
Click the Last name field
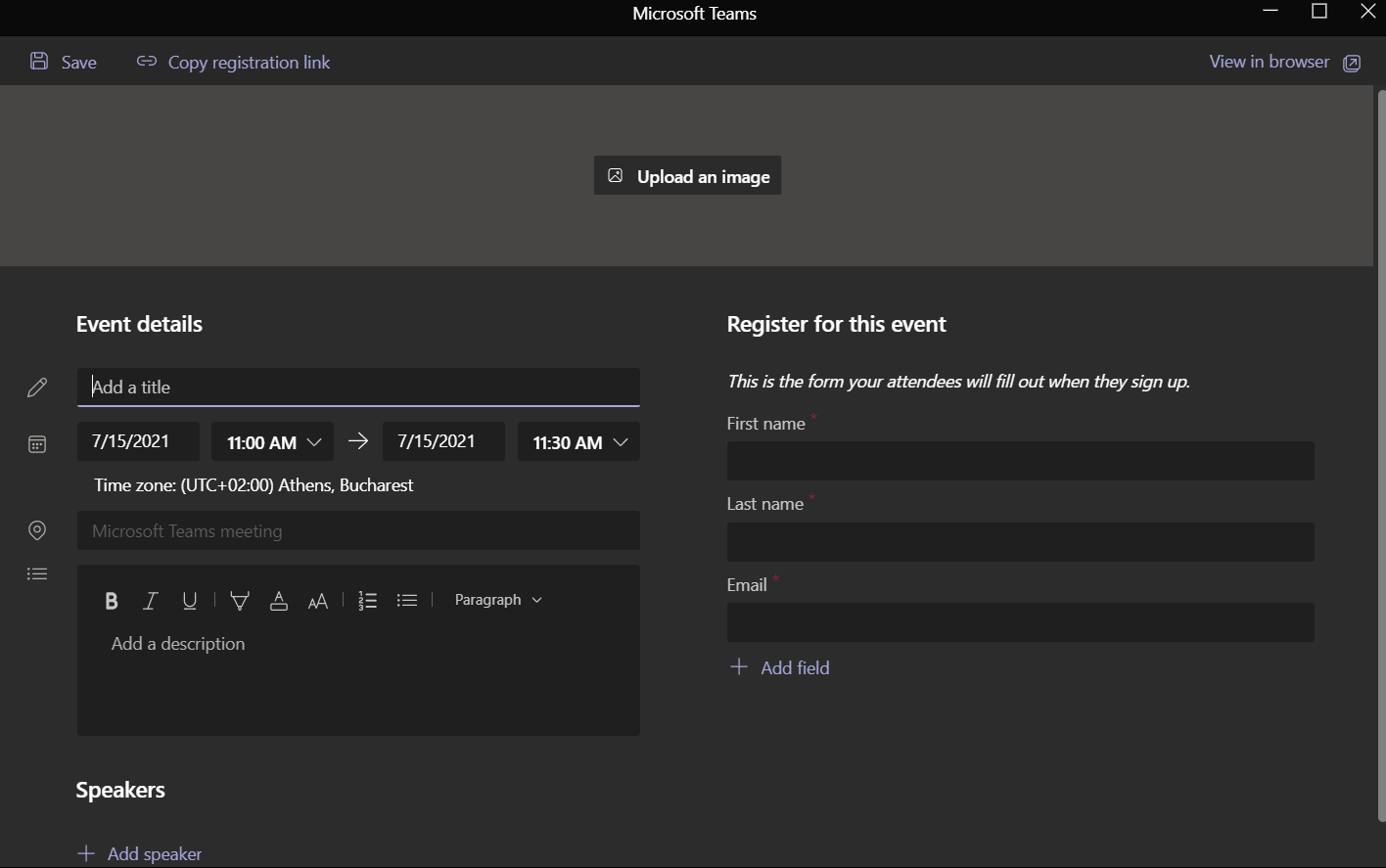coord(1020,542)
